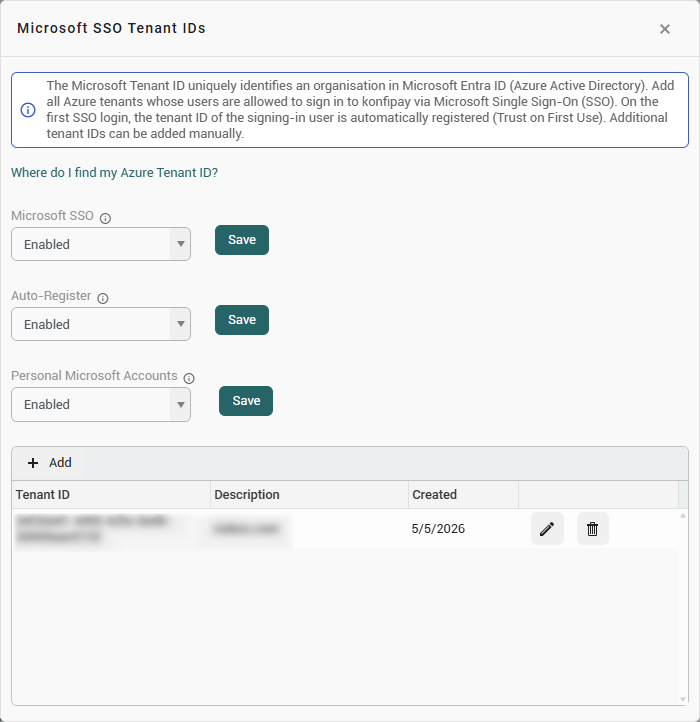Save the Personal Microsoft Accounts setting
Screen dimensions: 700x722
pyautogui.click(x=246, y=401)
